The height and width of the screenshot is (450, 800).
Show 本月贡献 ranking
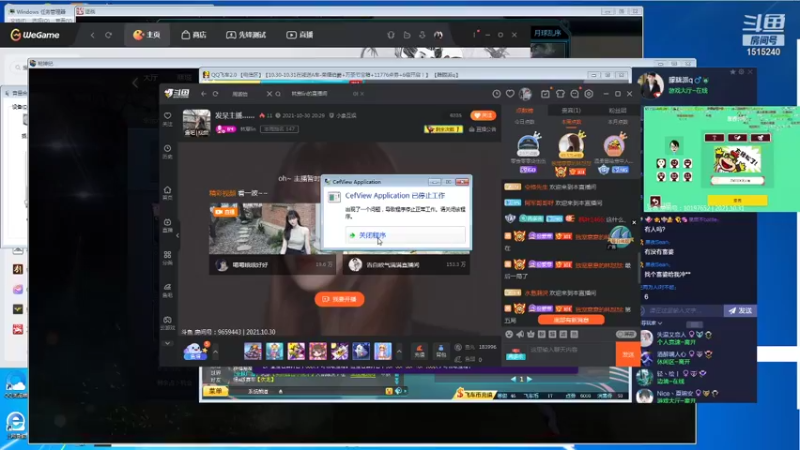click(x=617, y=122)
